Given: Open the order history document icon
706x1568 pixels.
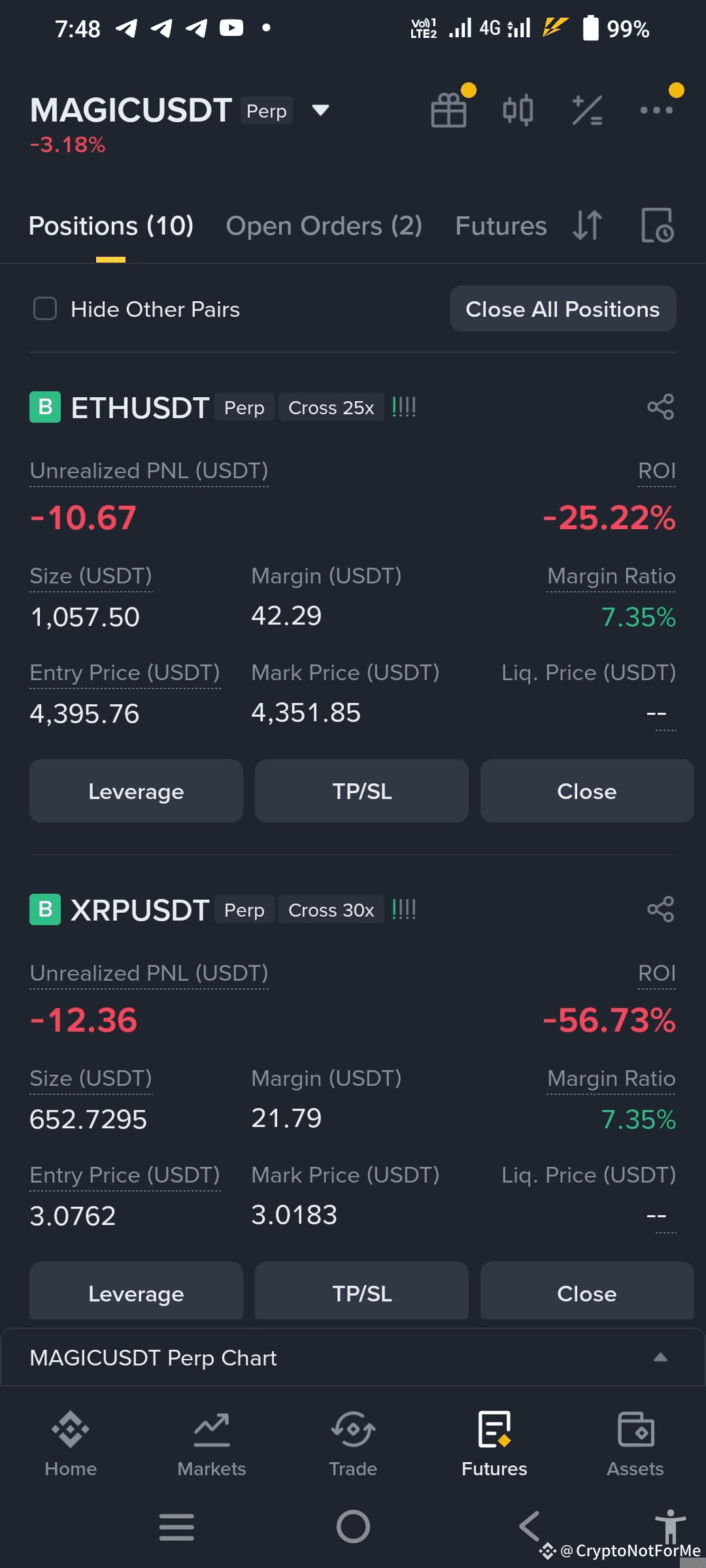Looking at the screenshot, I should click(x=656, y=225).
